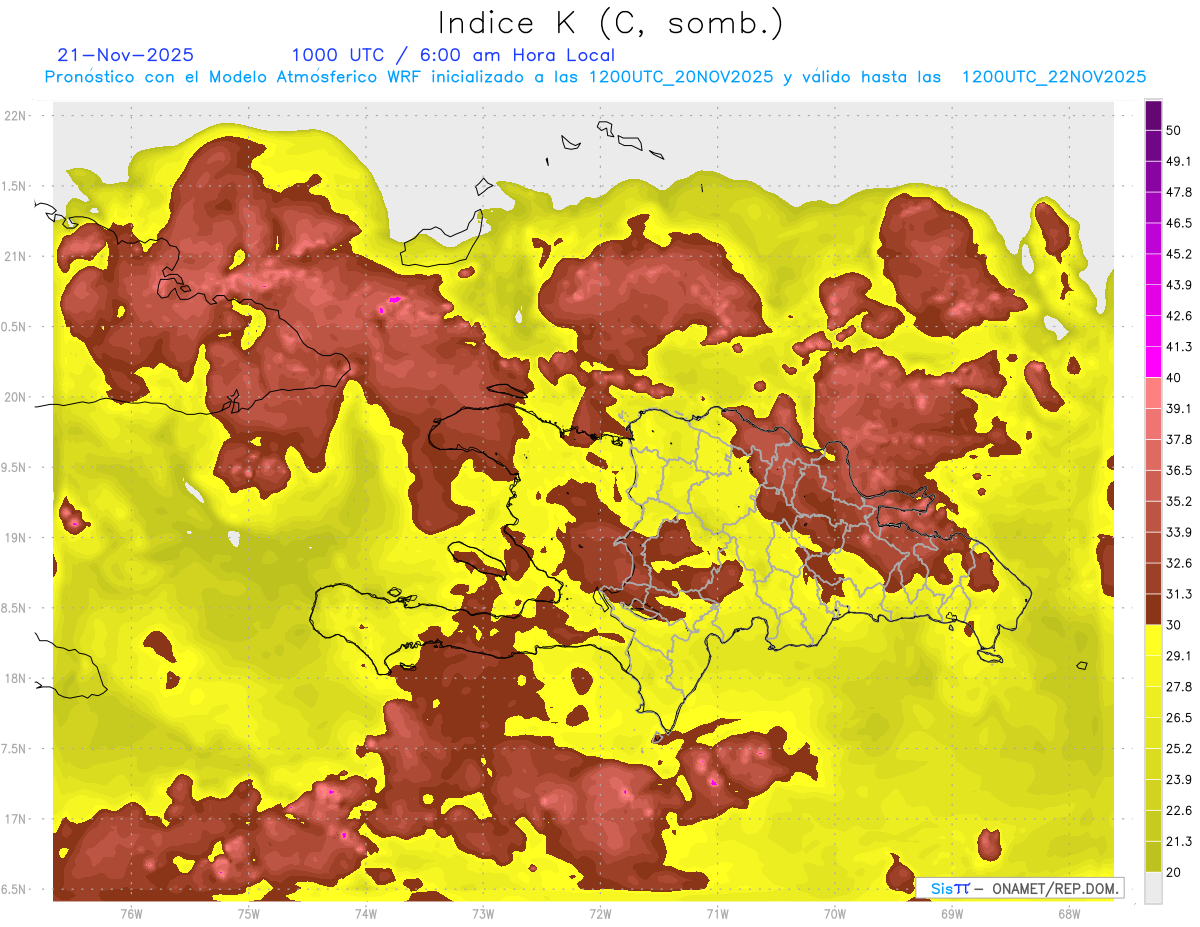Viewport: 1200px width, 927px height.
Task: Click longitude label "71W"
Action: (717, 914)
